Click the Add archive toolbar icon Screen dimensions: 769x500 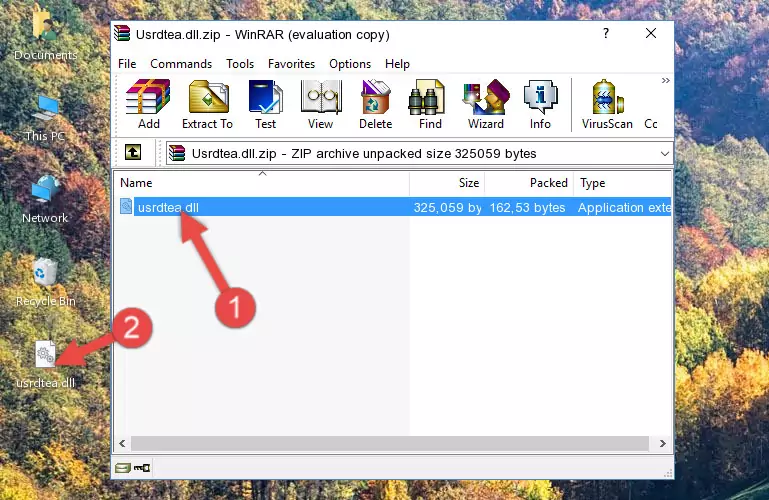(x=148, y=104)
